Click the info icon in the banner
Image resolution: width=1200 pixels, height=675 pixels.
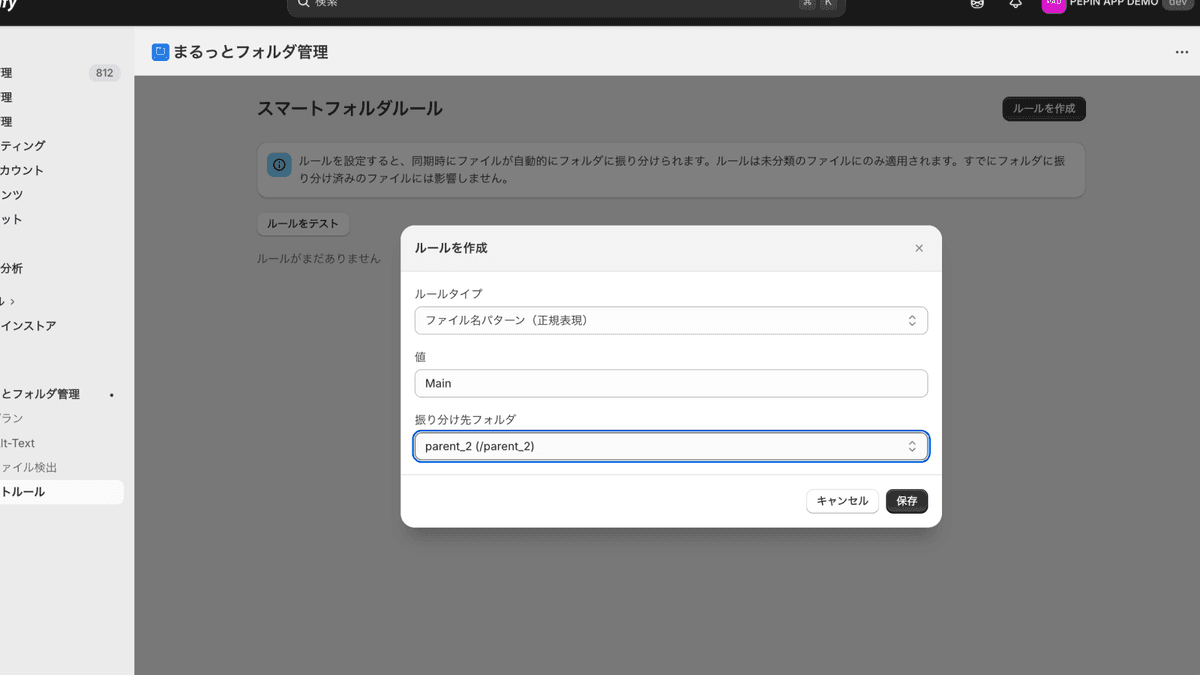(279, 164)
